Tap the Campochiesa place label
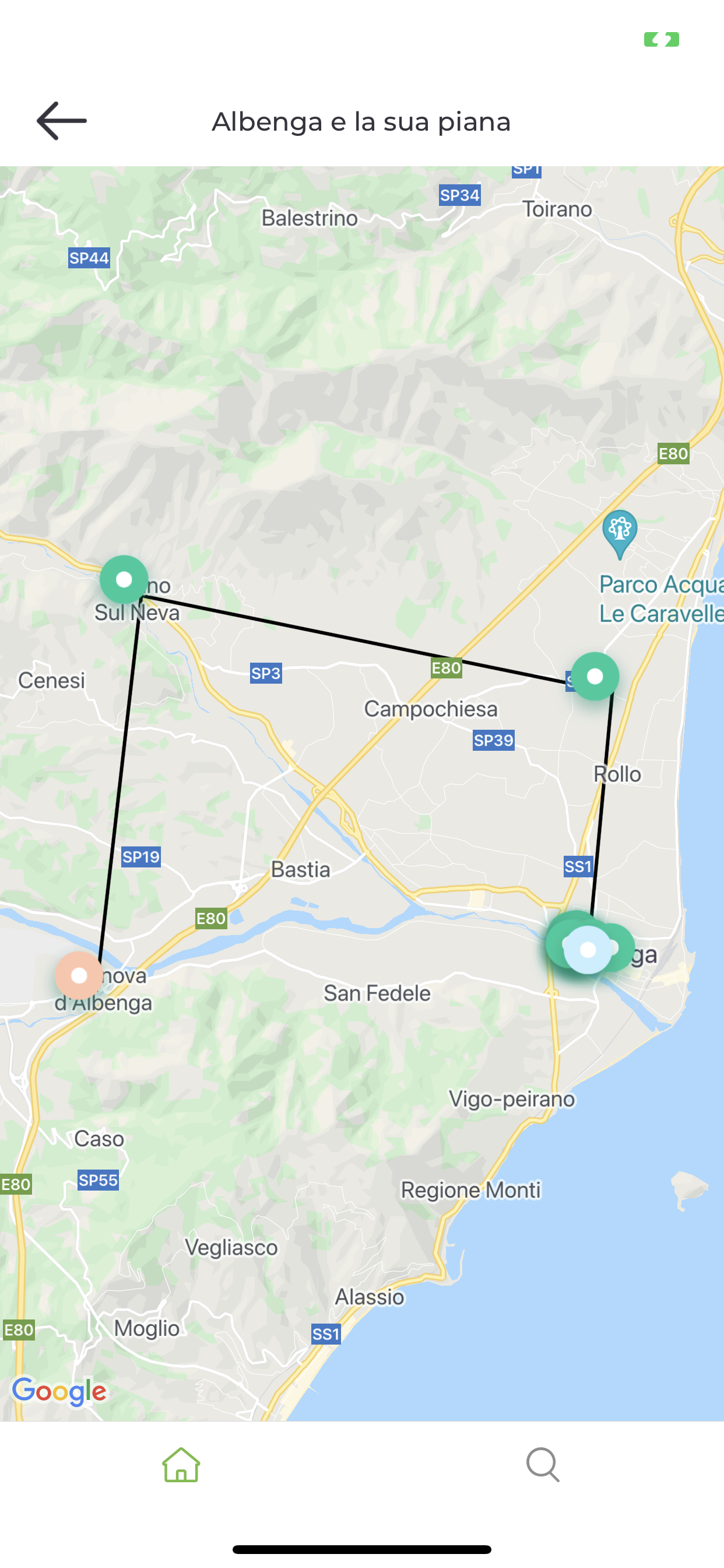724x1568 pixels. click(431, 709)
